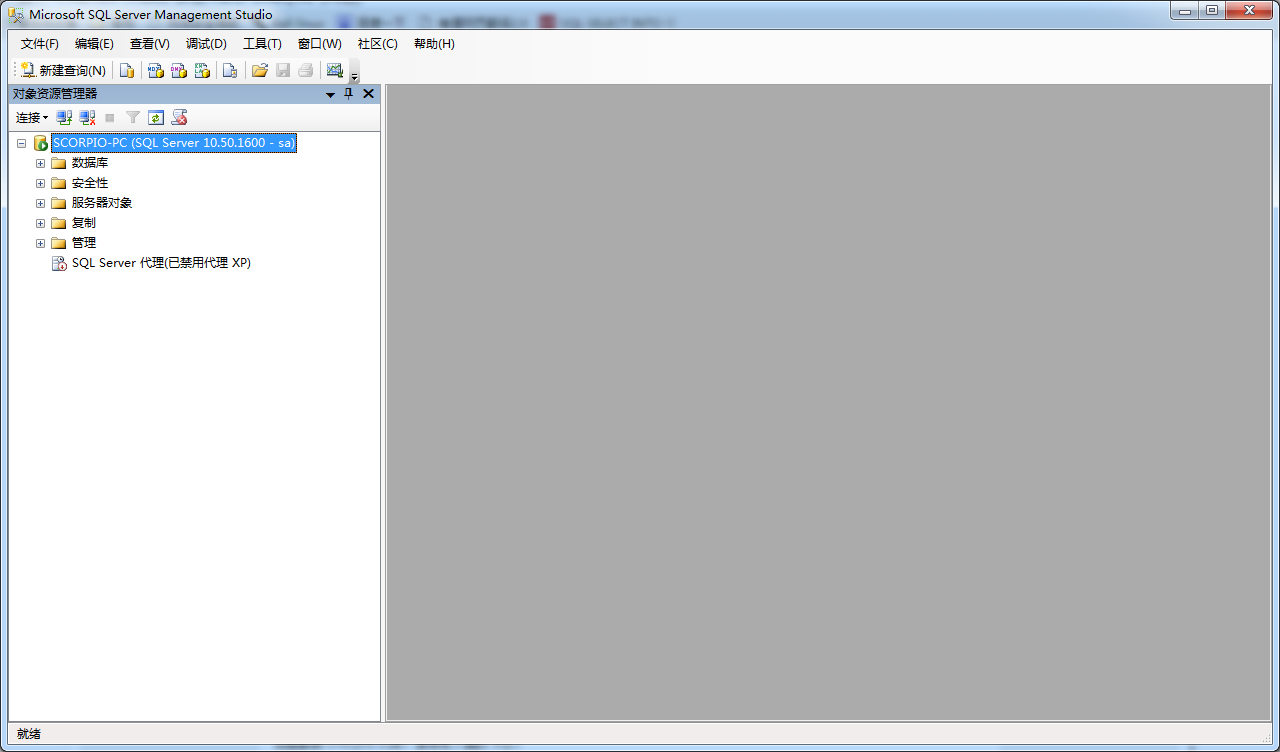This screenshot has width=1280, height=752.
Task: Open the toolbar options overflow arrow
Action: (354, 74)
